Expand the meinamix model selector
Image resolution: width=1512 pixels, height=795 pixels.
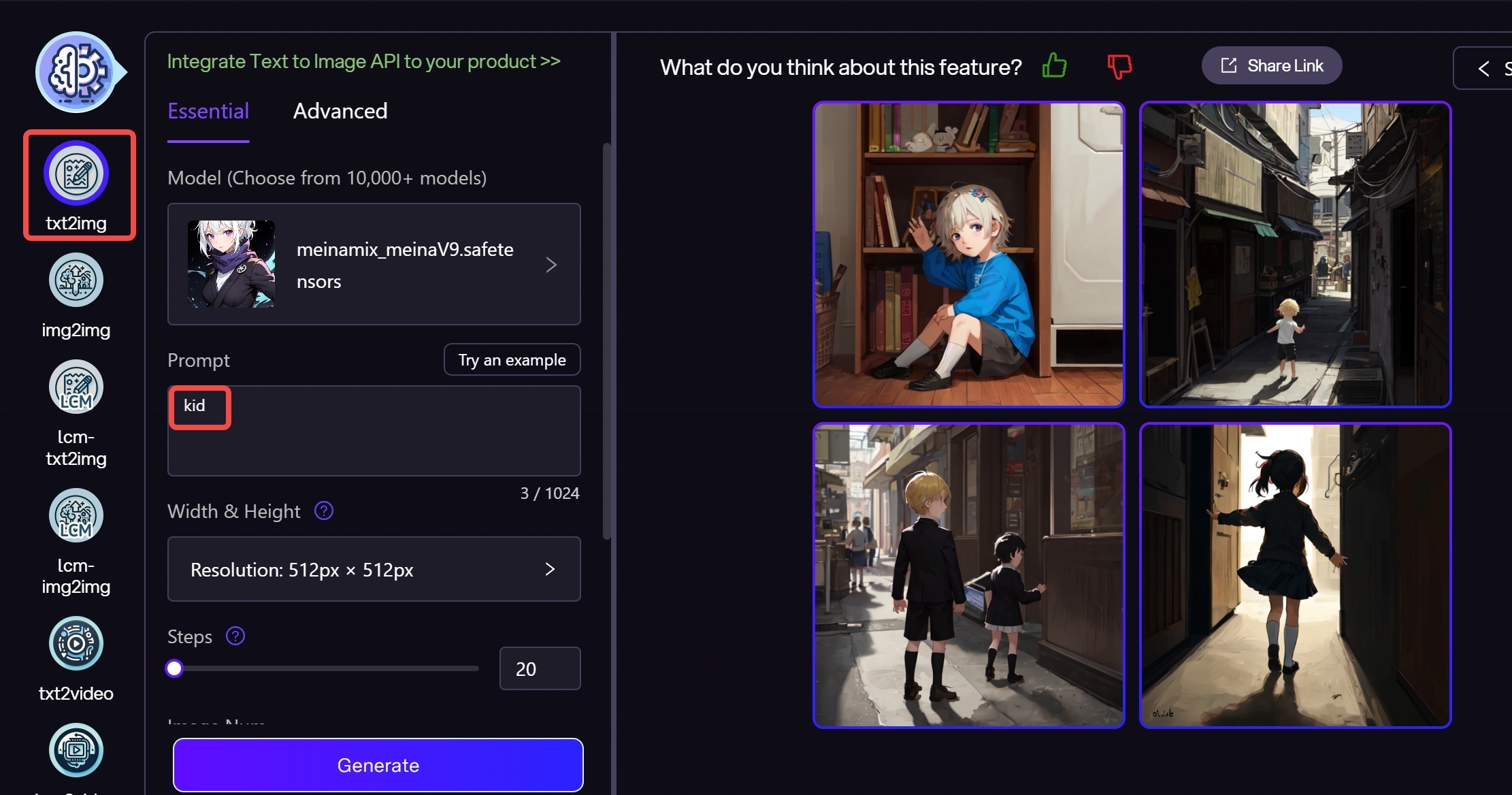pyautogui.click(x=374, y=264)
